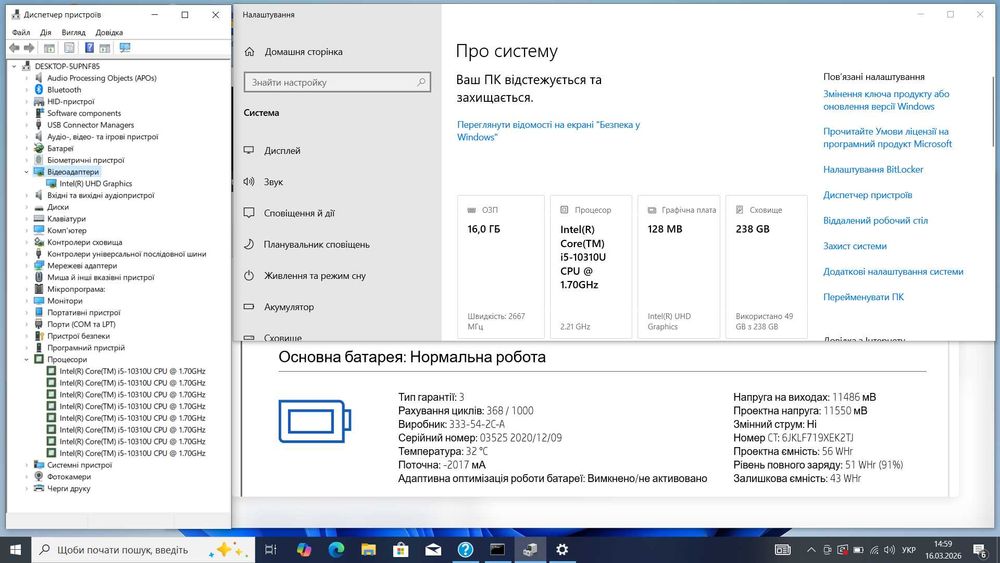The image size is (1000, 563).
Task: Collapse the DESKTOP-SUPNF85 root node
Action: (14, 66)
